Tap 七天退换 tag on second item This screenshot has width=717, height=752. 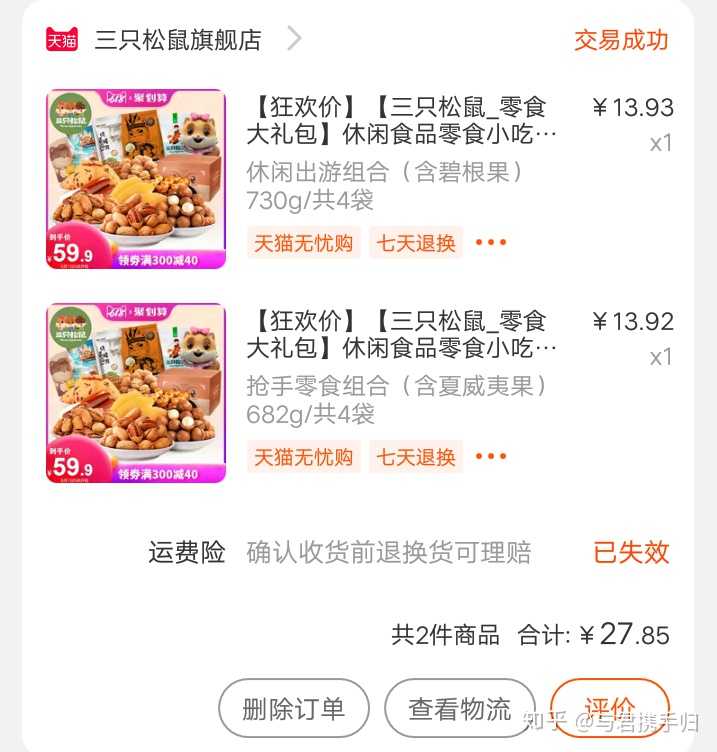coord(416,457)
